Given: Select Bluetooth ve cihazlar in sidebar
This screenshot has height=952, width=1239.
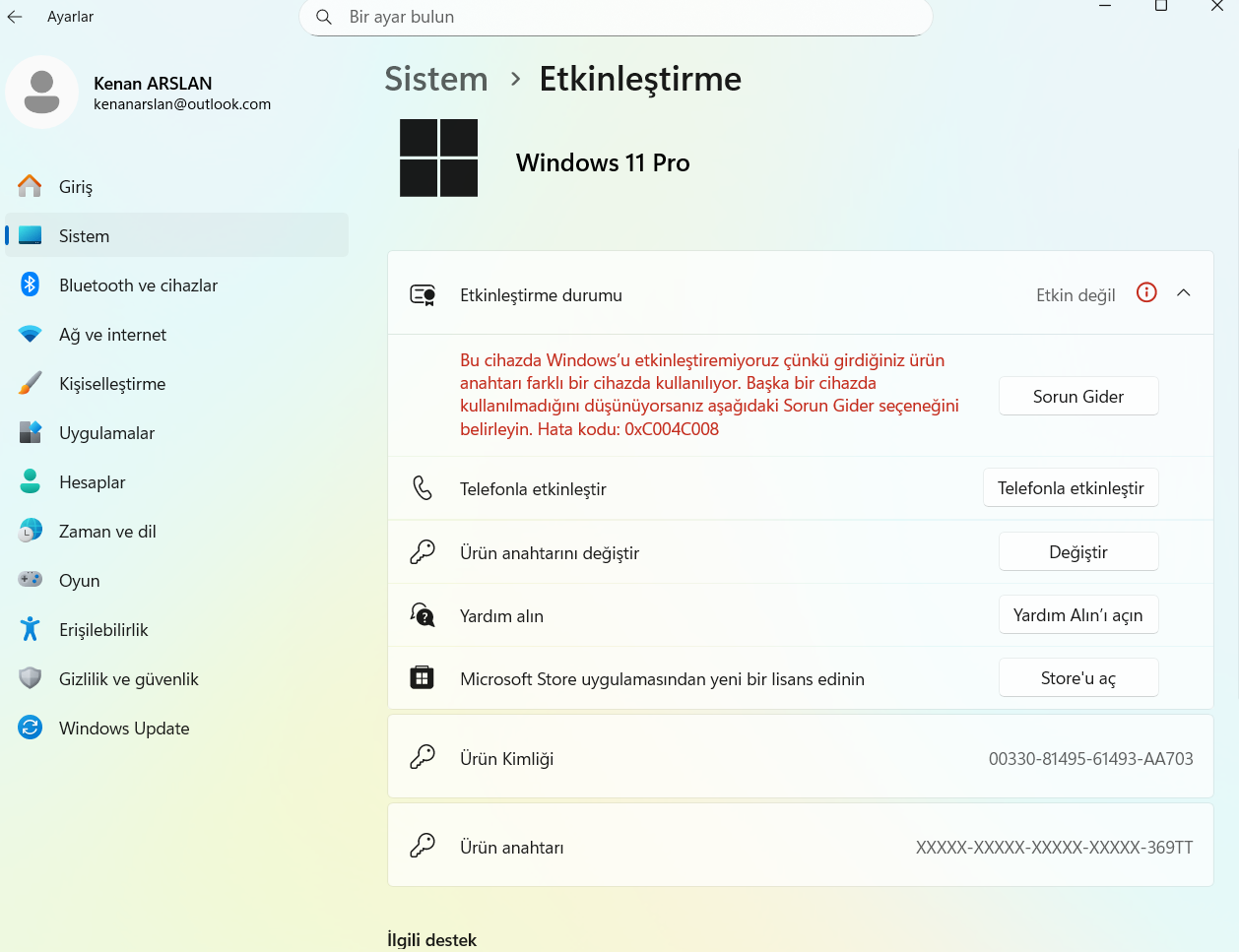Looking at the screenshot, I should pos(177,285).
